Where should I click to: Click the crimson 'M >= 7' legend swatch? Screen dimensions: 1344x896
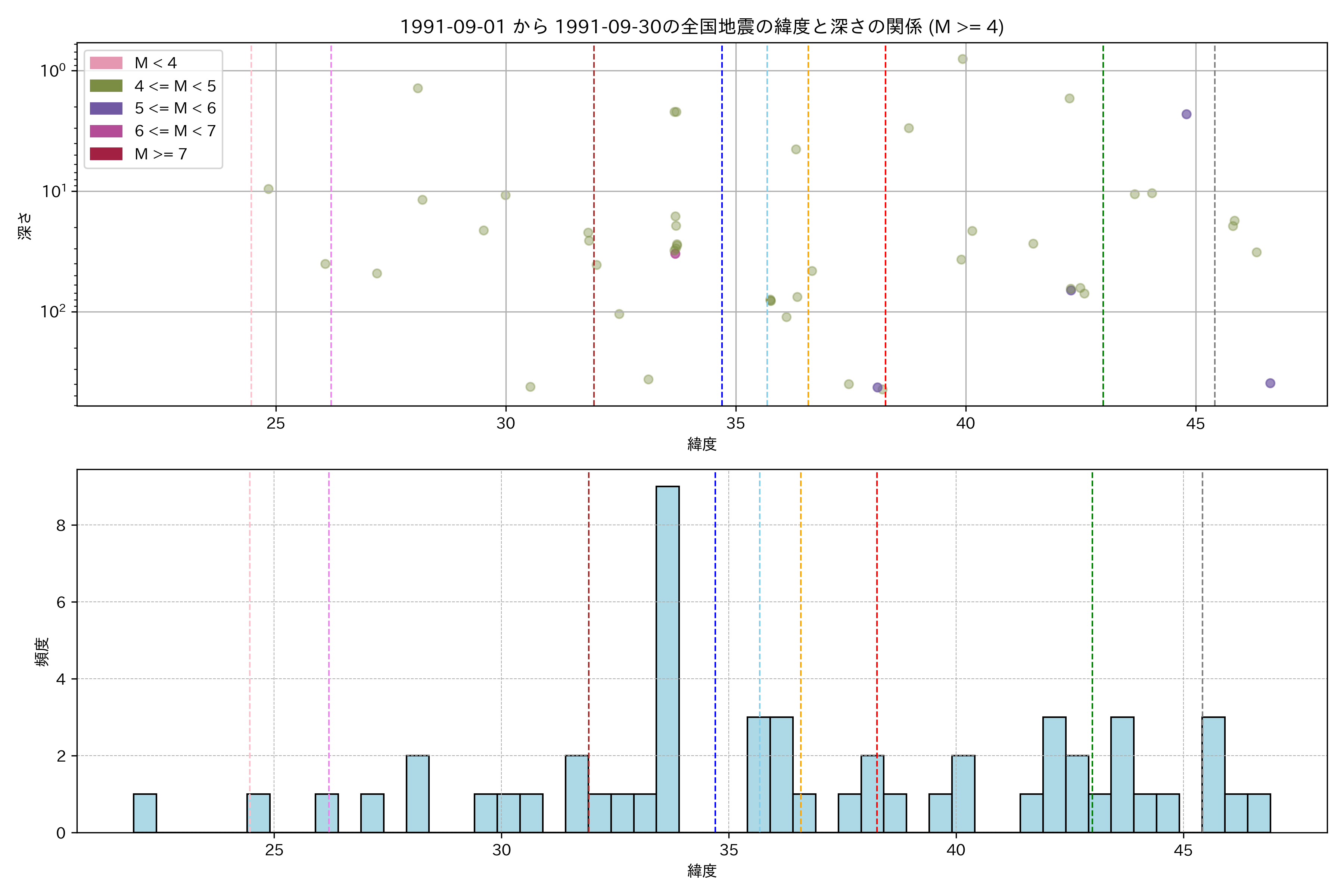pos(106,154)
